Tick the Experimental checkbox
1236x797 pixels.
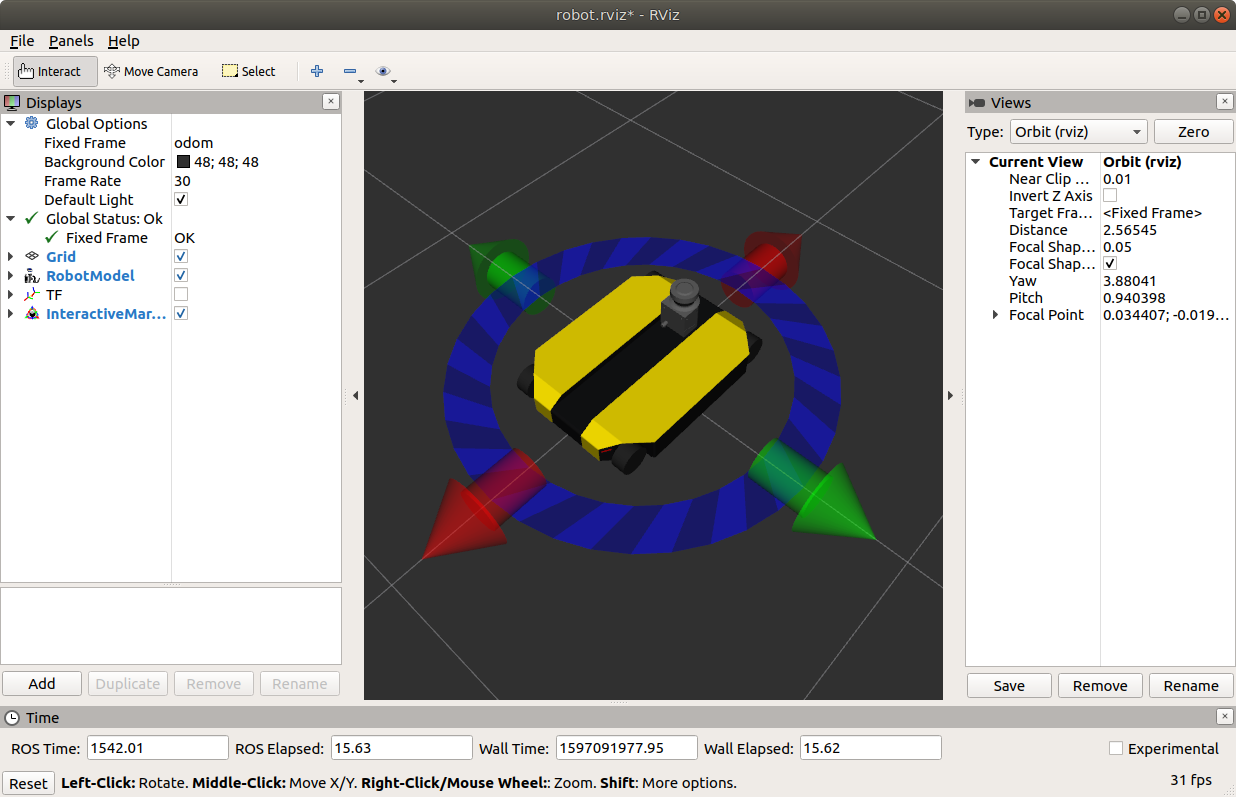pos(1116,749)
